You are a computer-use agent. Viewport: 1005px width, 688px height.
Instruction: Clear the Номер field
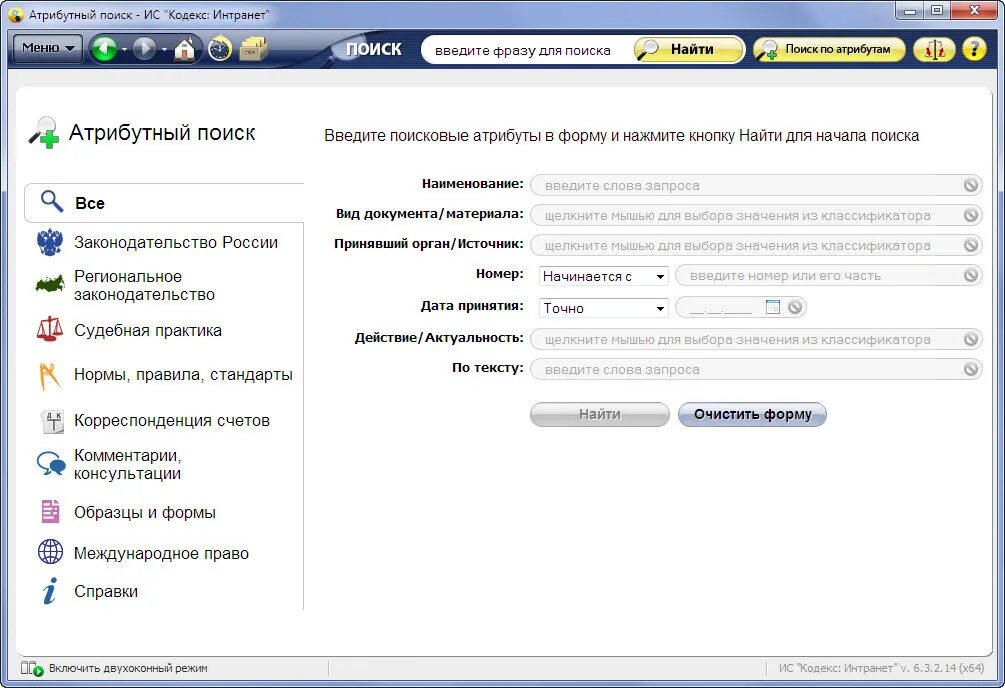(x=971, y=276)
